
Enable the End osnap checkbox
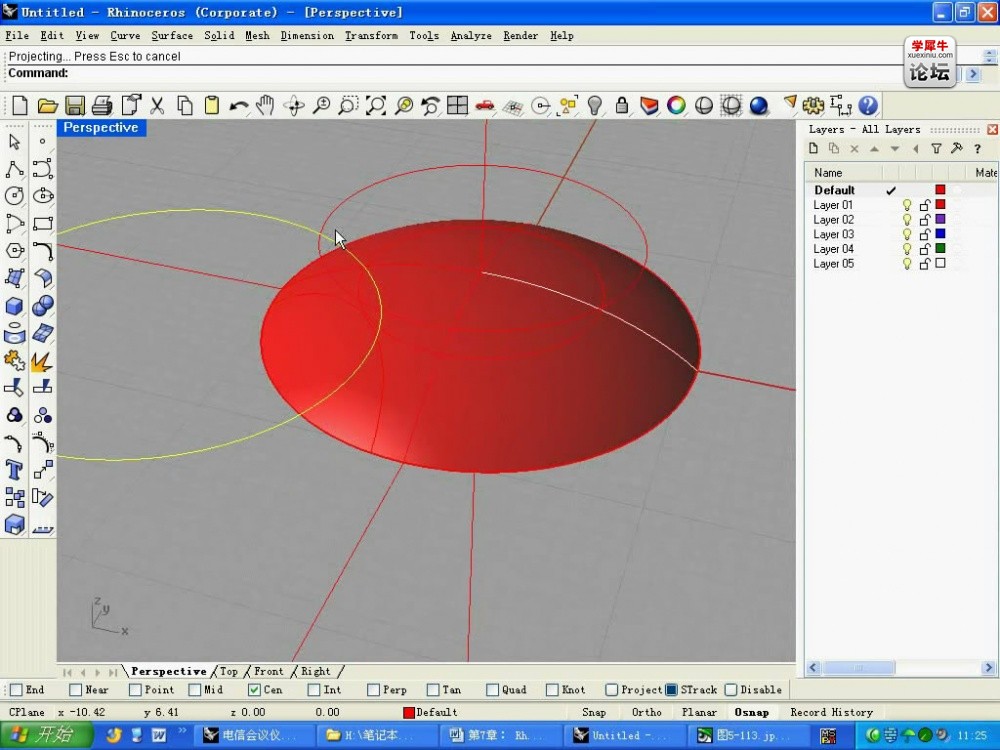click(x=17, y=689)
